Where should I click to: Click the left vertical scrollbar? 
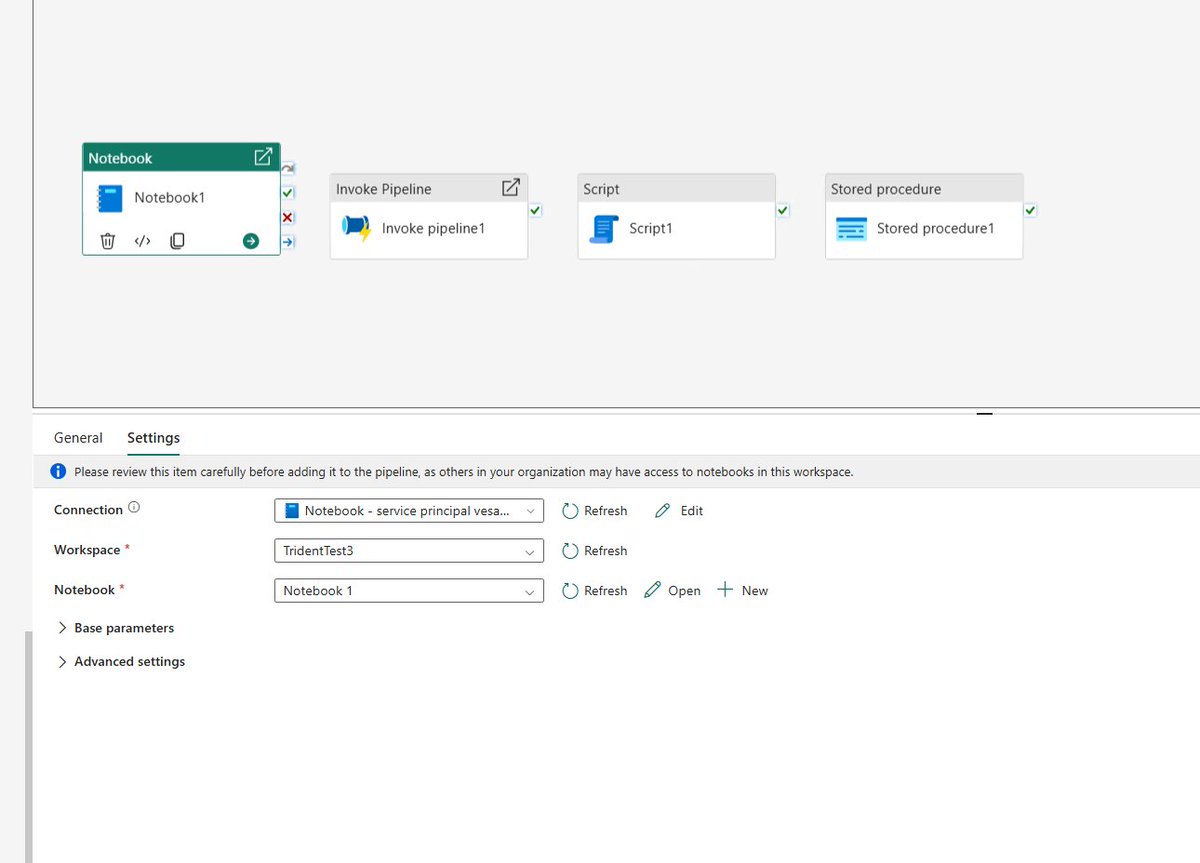pos(29,747)
